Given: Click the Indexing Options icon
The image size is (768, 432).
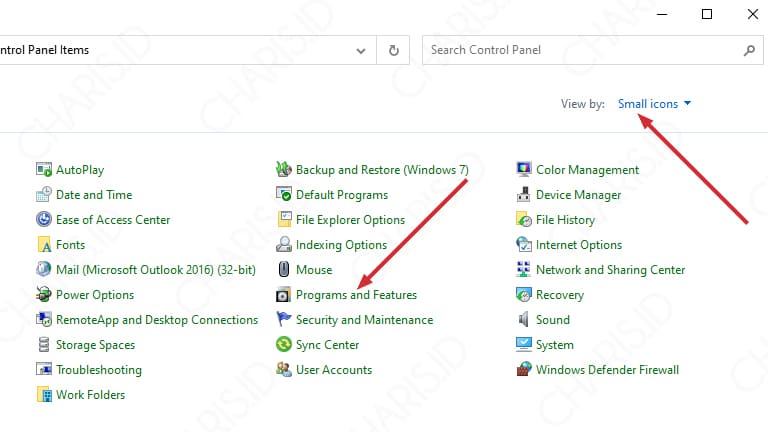Looking at the screenshot, I should coord(284,245).
